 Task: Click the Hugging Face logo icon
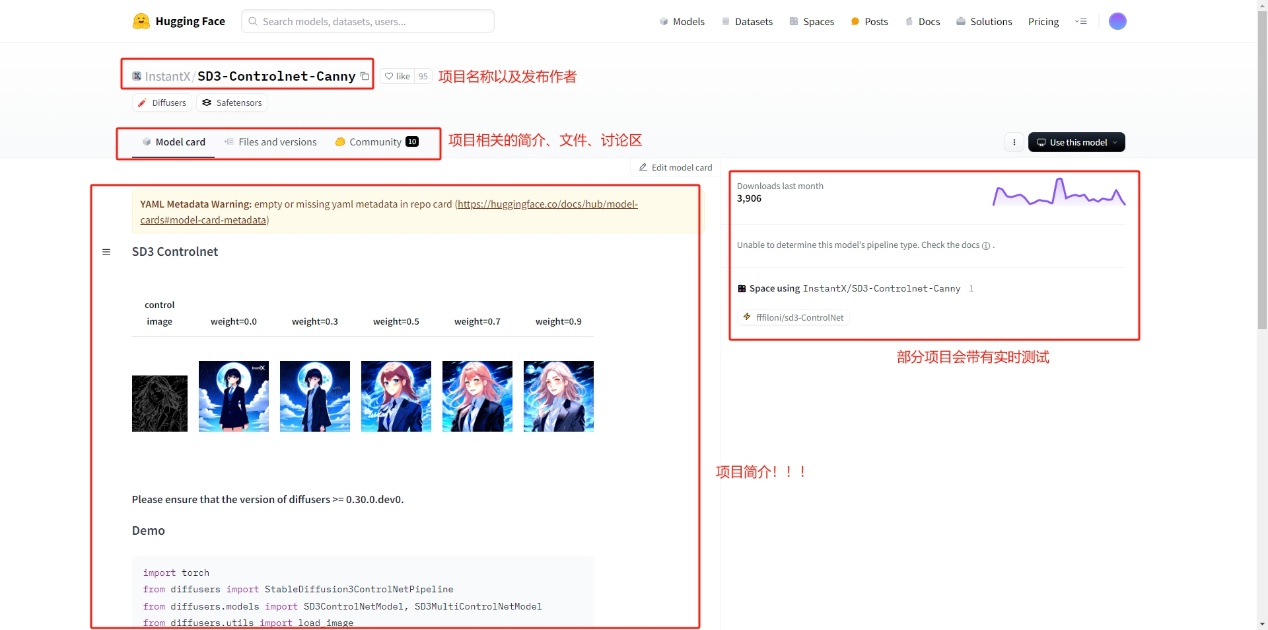(141, 21)
